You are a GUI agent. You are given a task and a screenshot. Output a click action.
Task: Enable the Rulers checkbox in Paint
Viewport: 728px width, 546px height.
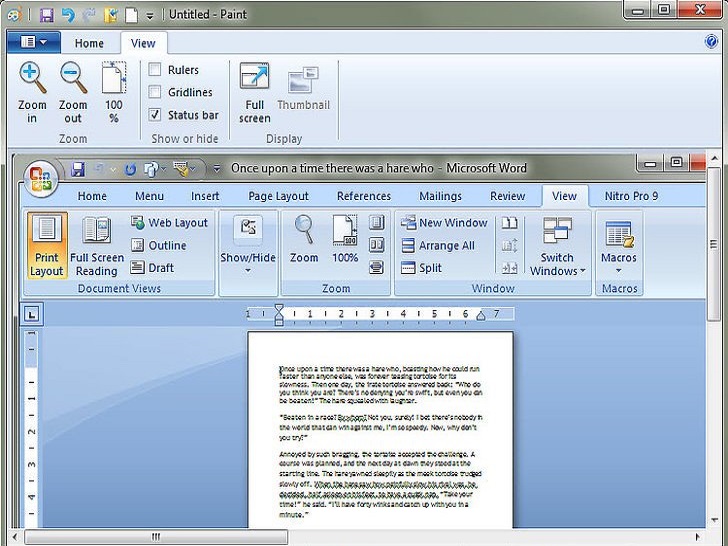[x=155, y=70]
